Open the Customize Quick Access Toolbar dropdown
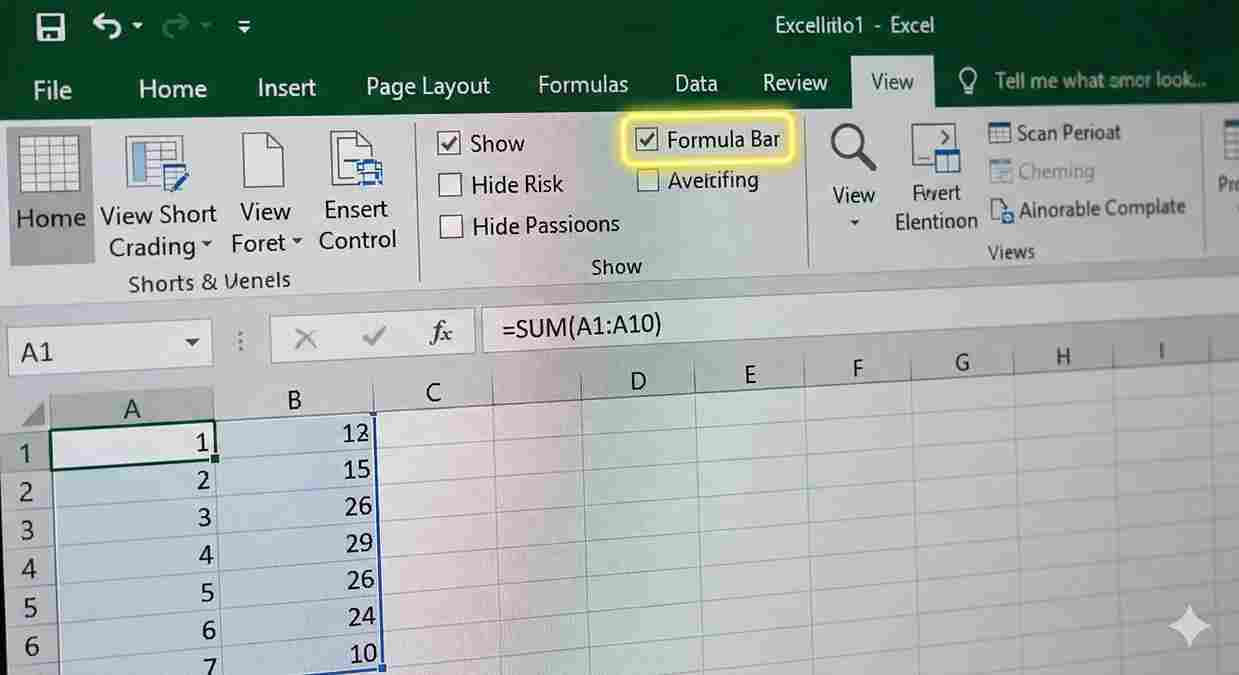This screenshot has height=675, width=1239. [244, 27]
